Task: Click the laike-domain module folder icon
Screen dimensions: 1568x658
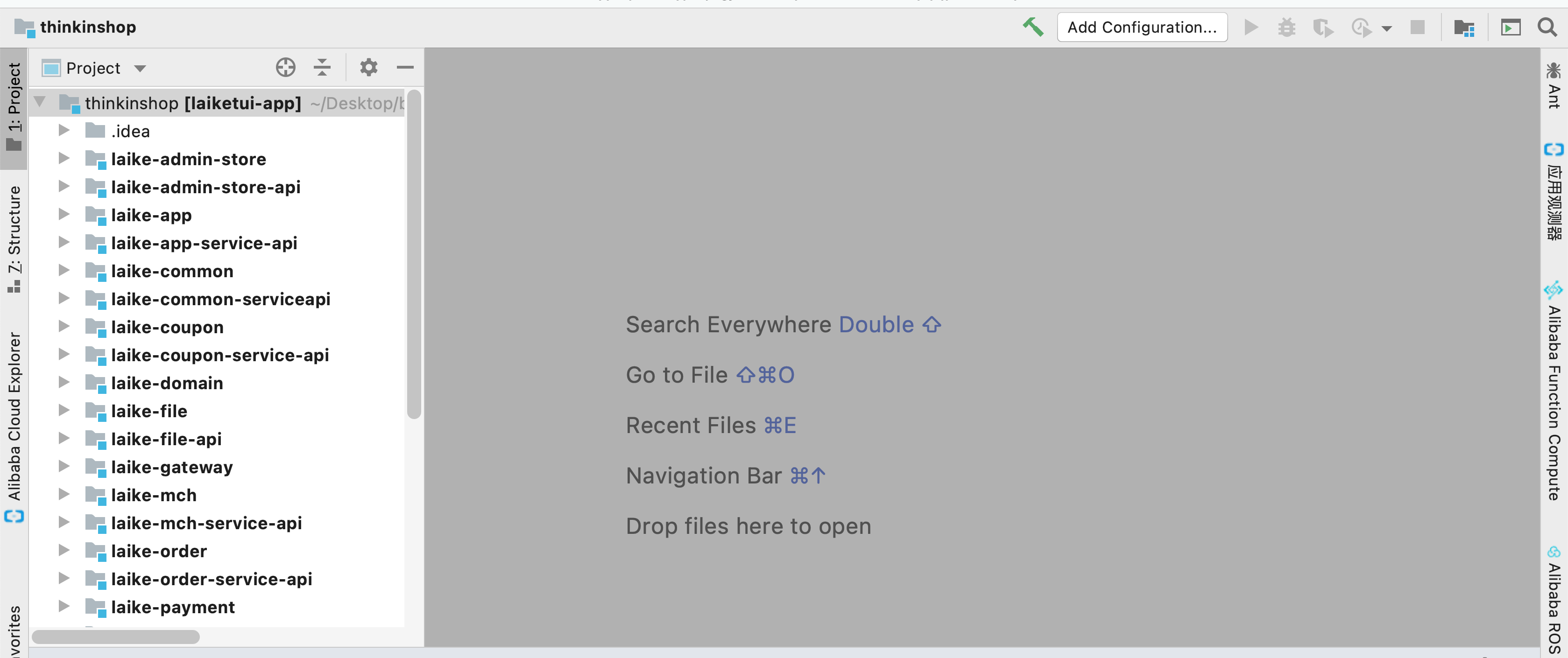Action: (96, 383)
